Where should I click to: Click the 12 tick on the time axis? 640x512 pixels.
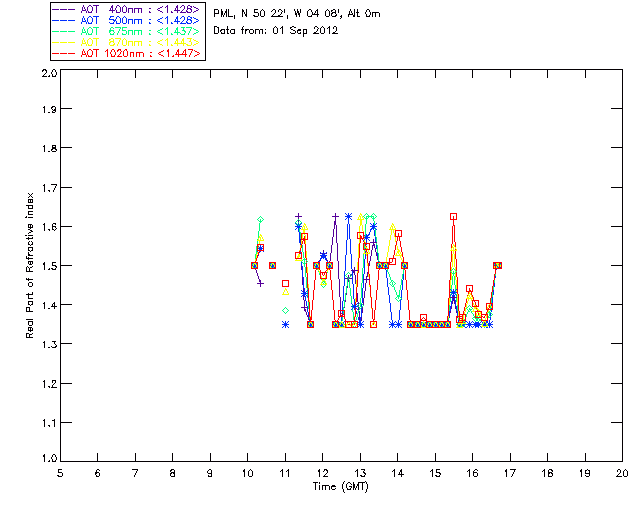(322, 472)
